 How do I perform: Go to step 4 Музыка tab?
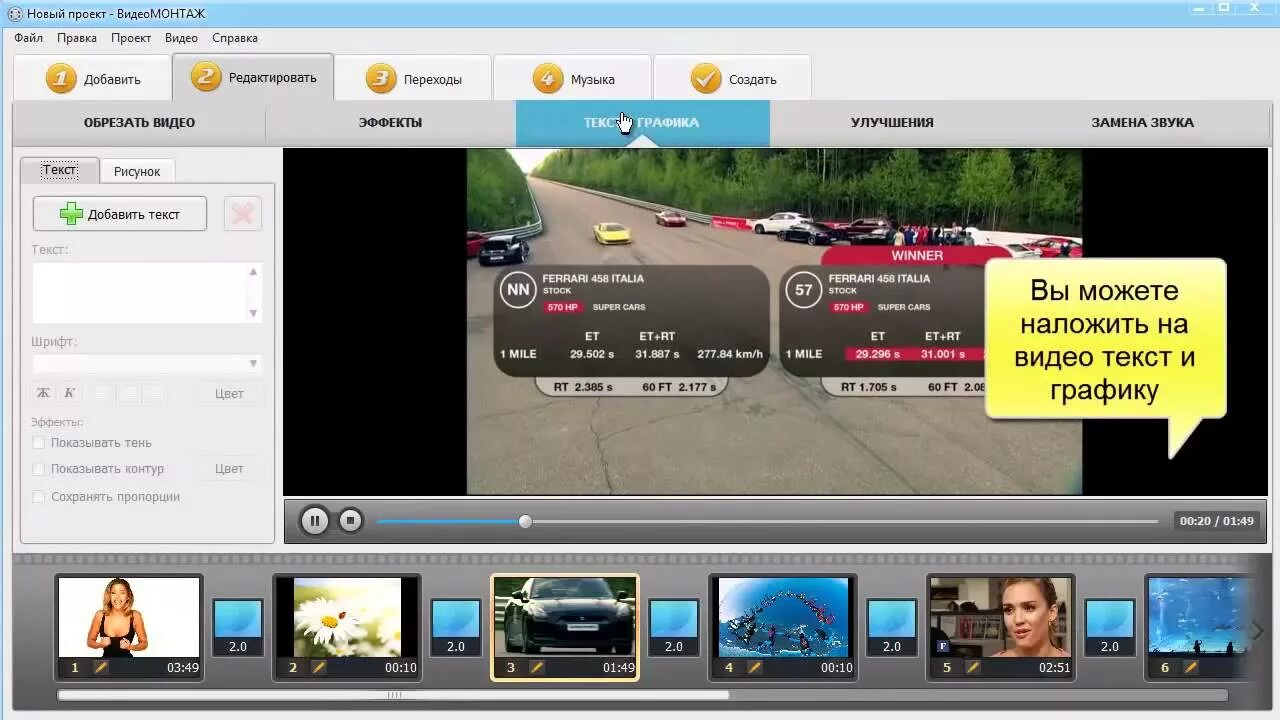pos(572,79)
